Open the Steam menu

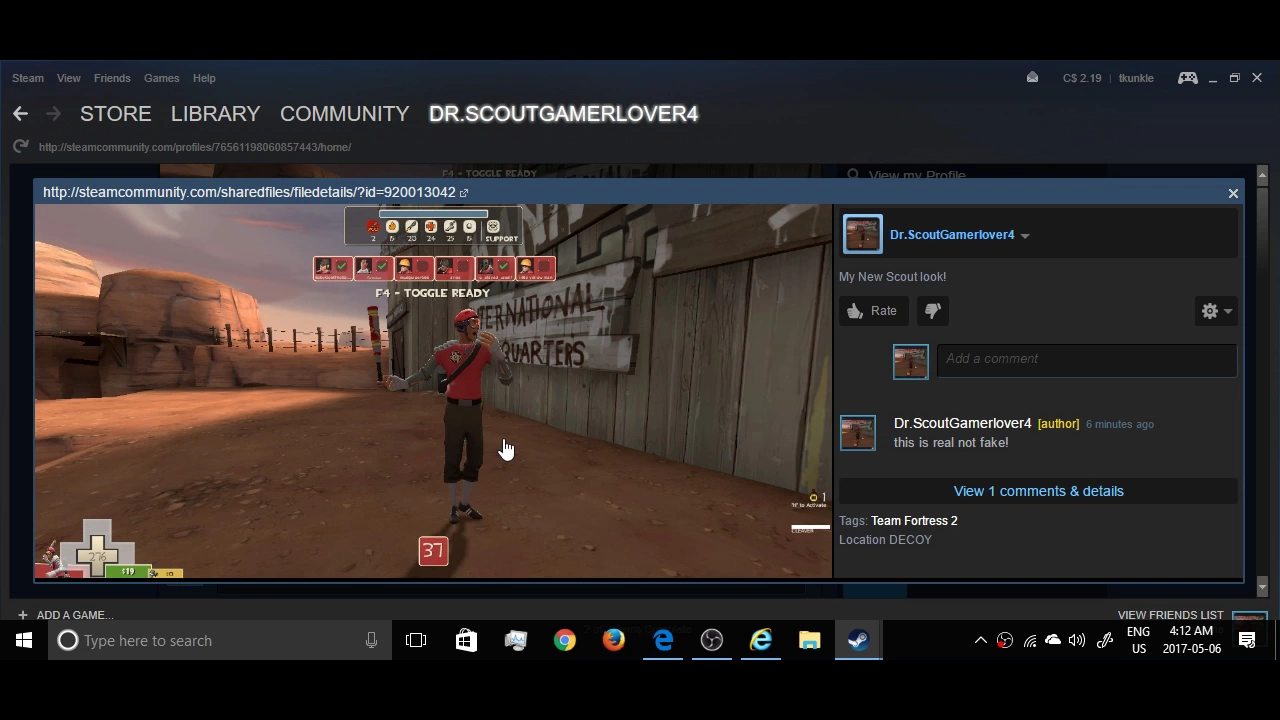28,78
